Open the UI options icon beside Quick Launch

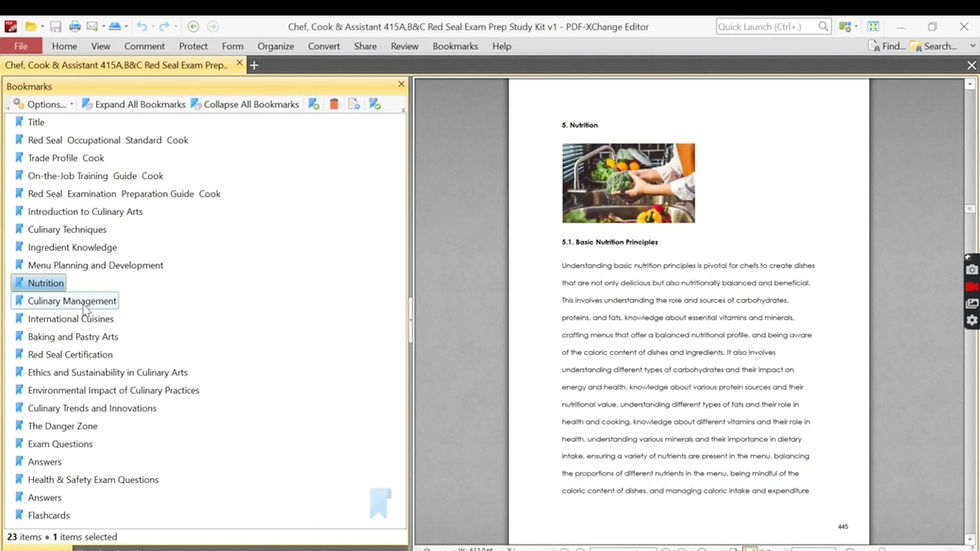[845, 26]
